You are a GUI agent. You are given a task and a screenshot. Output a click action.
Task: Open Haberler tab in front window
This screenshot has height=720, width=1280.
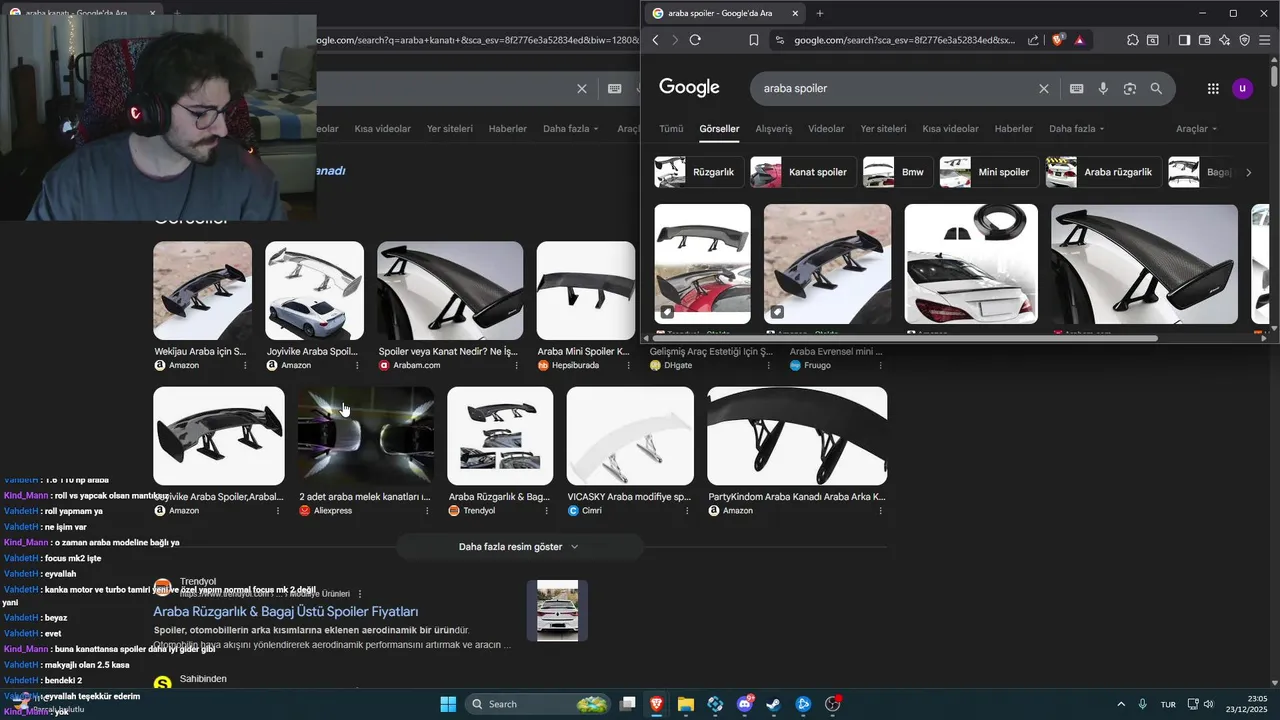1013,129
